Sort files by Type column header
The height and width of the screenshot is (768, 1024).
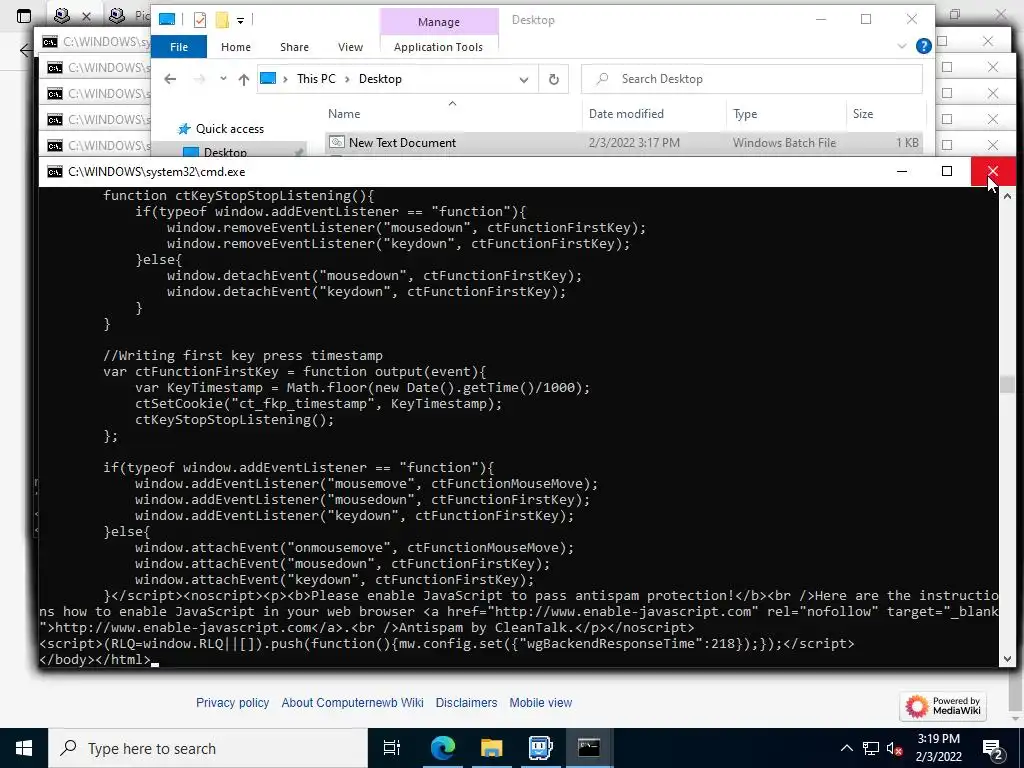click(745, 114)
